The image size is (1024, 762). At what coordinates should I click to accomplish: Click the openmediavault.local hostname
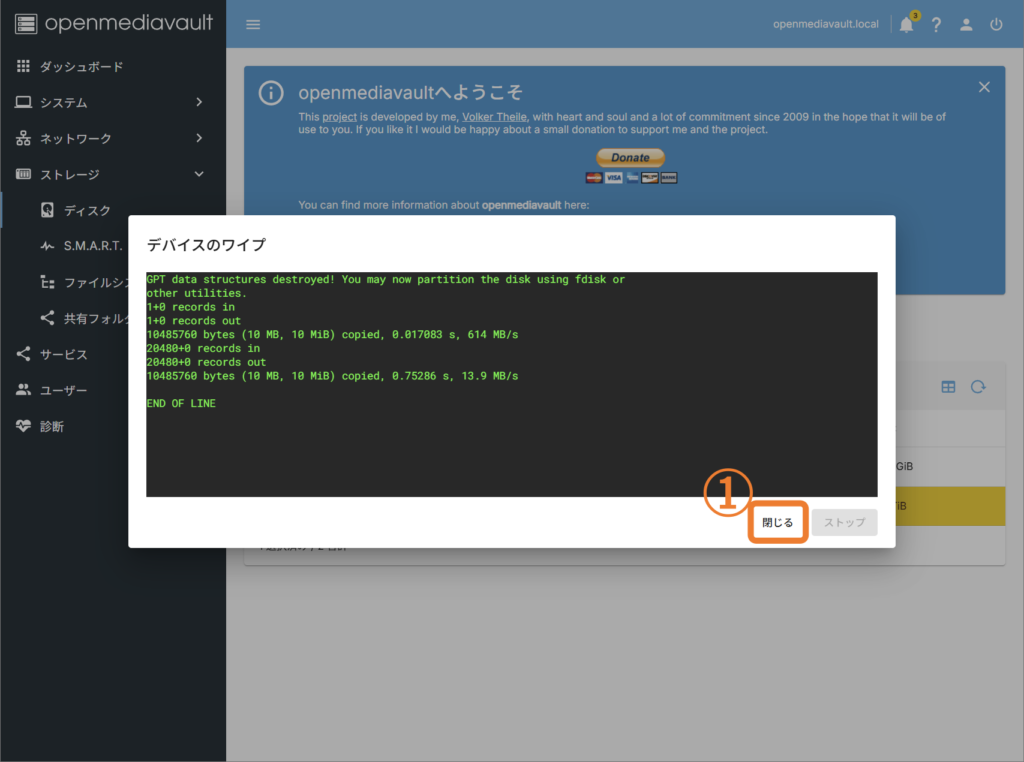point(825,24)
